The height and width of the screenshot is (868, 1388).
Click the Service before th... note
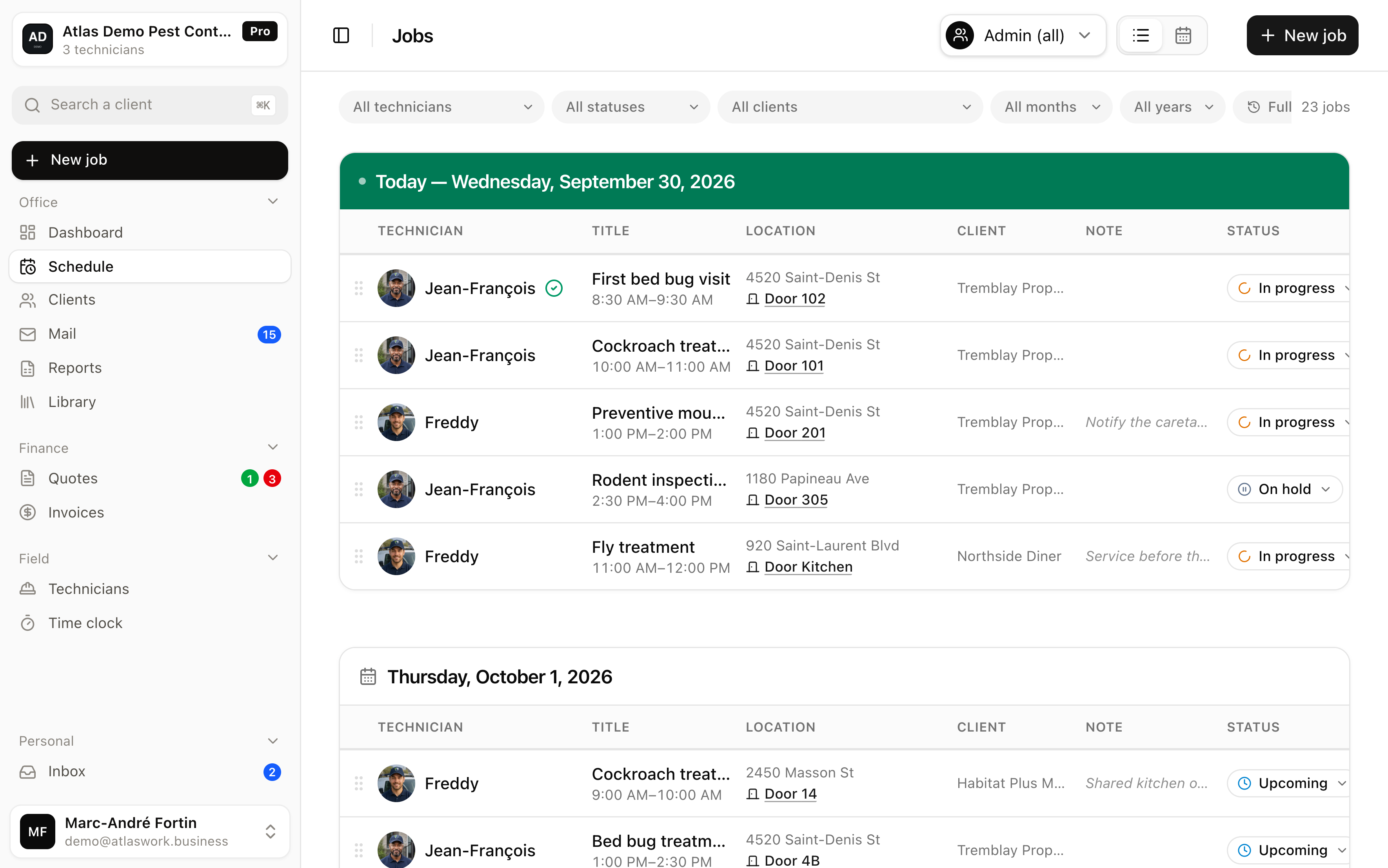pyautogui.click(x=1148, y=556)
